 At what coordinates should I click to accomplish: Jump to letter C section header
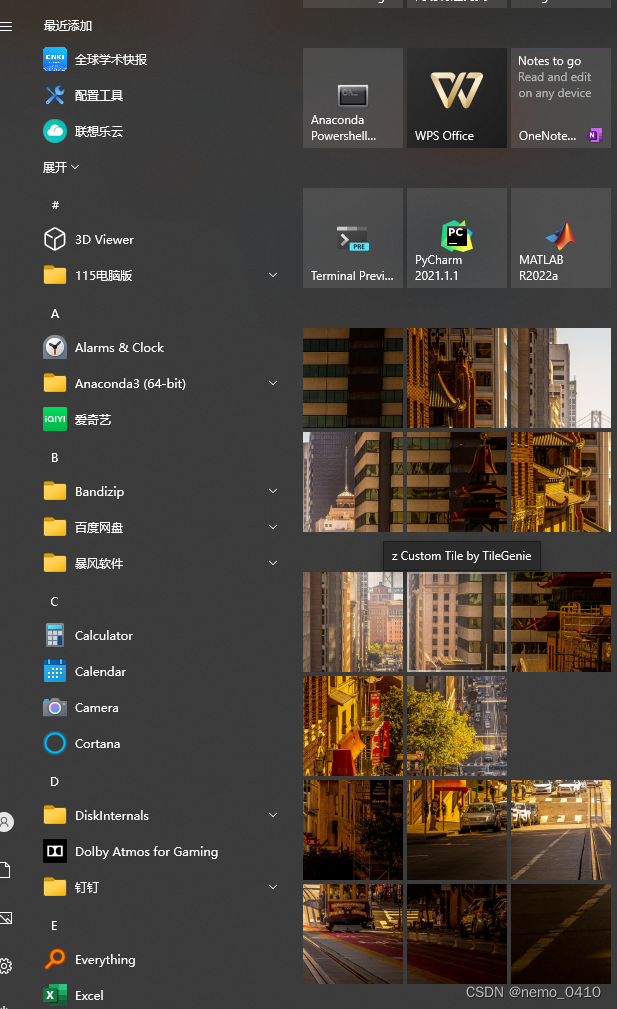[55, 602]
